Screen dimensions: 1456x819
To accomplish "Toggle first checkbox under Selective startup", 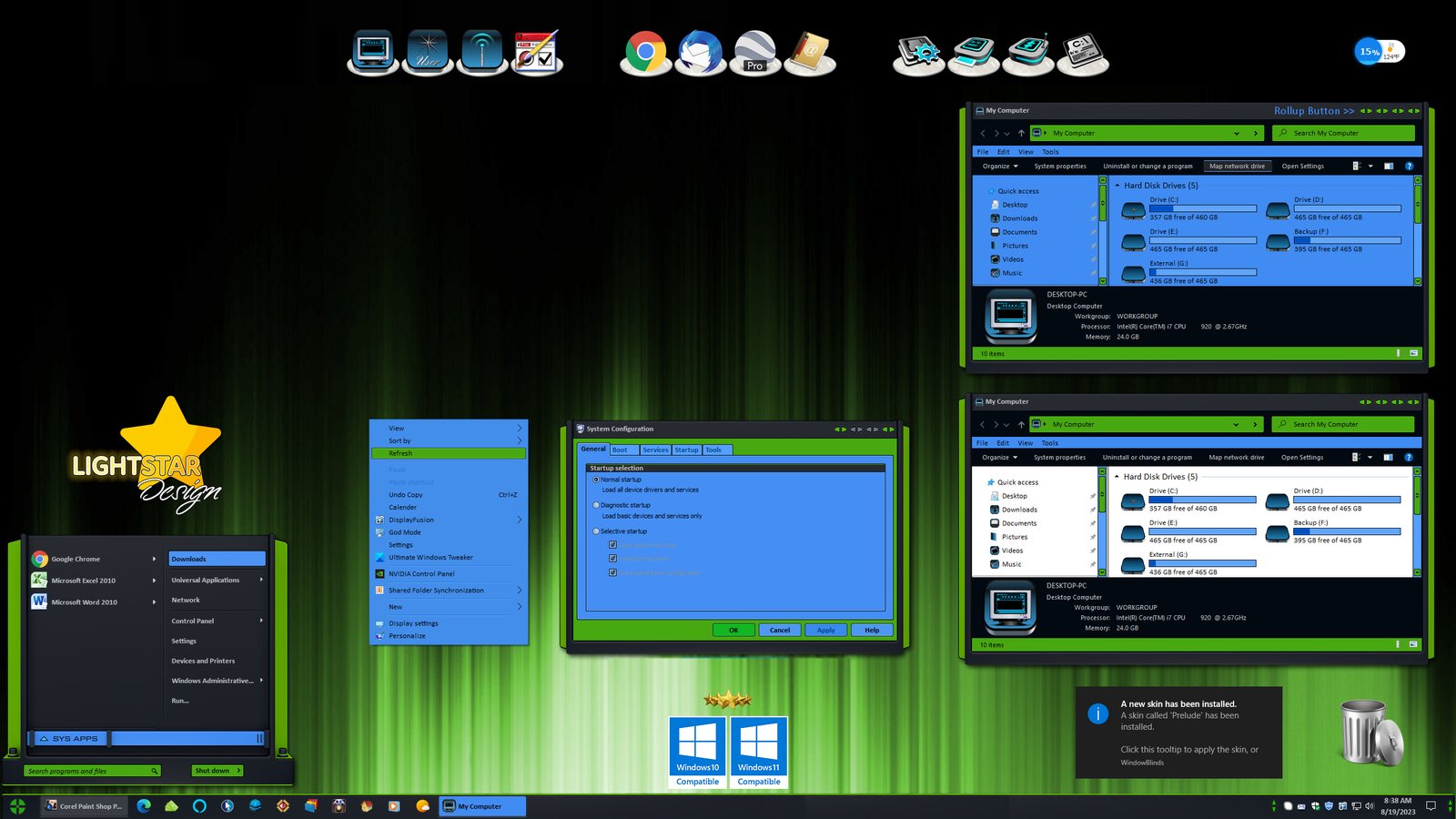I will (x=612, y=545).
